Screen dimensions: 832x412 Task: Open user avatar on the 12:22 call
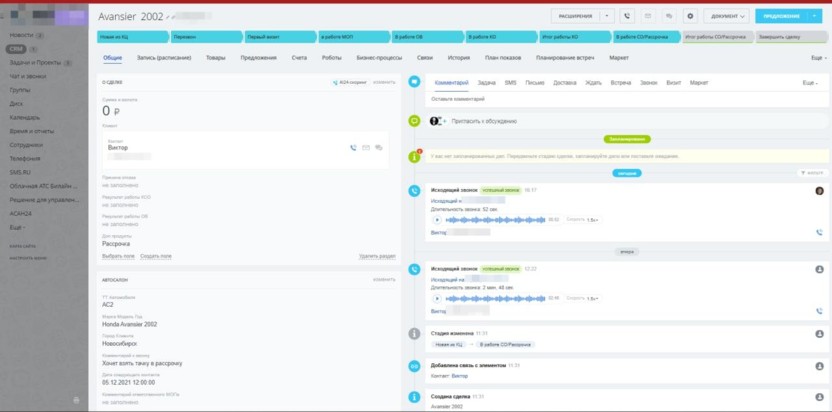[819, 269]
